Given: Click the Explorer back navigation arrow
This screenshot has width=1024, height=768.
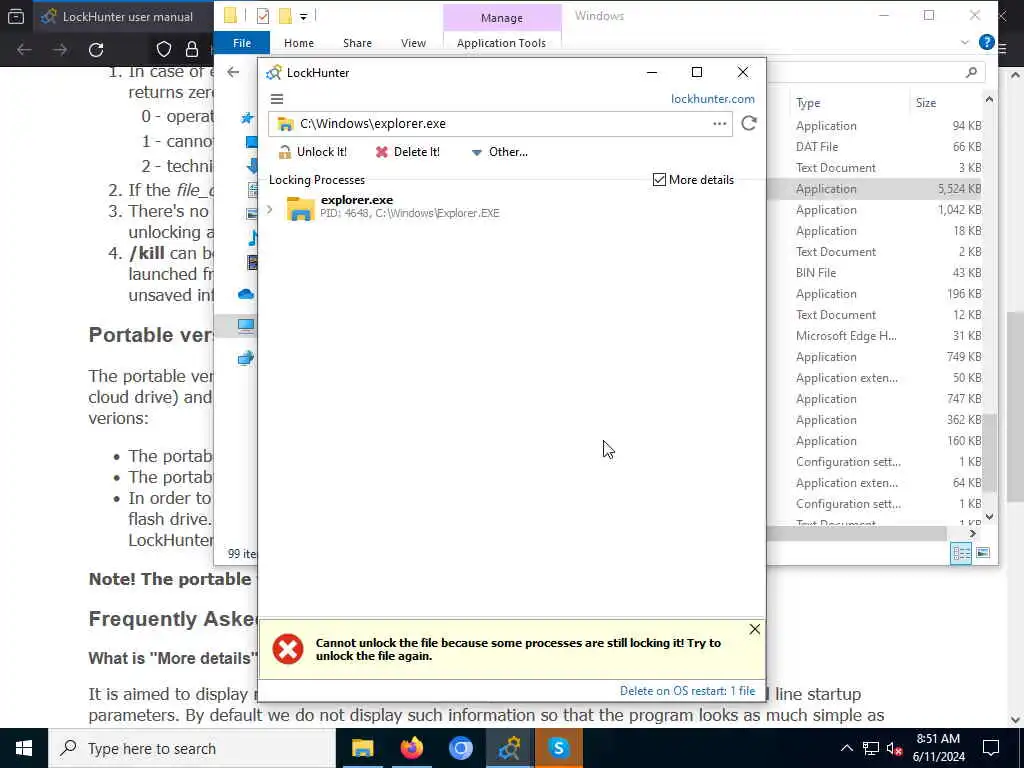Looking at the screenshot, I should pyautogui.click(x=233, y=72).
